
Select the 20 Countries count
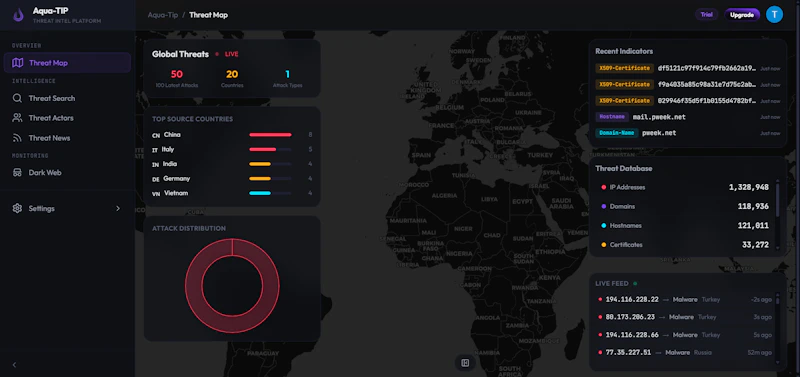(x=232, y=74)
